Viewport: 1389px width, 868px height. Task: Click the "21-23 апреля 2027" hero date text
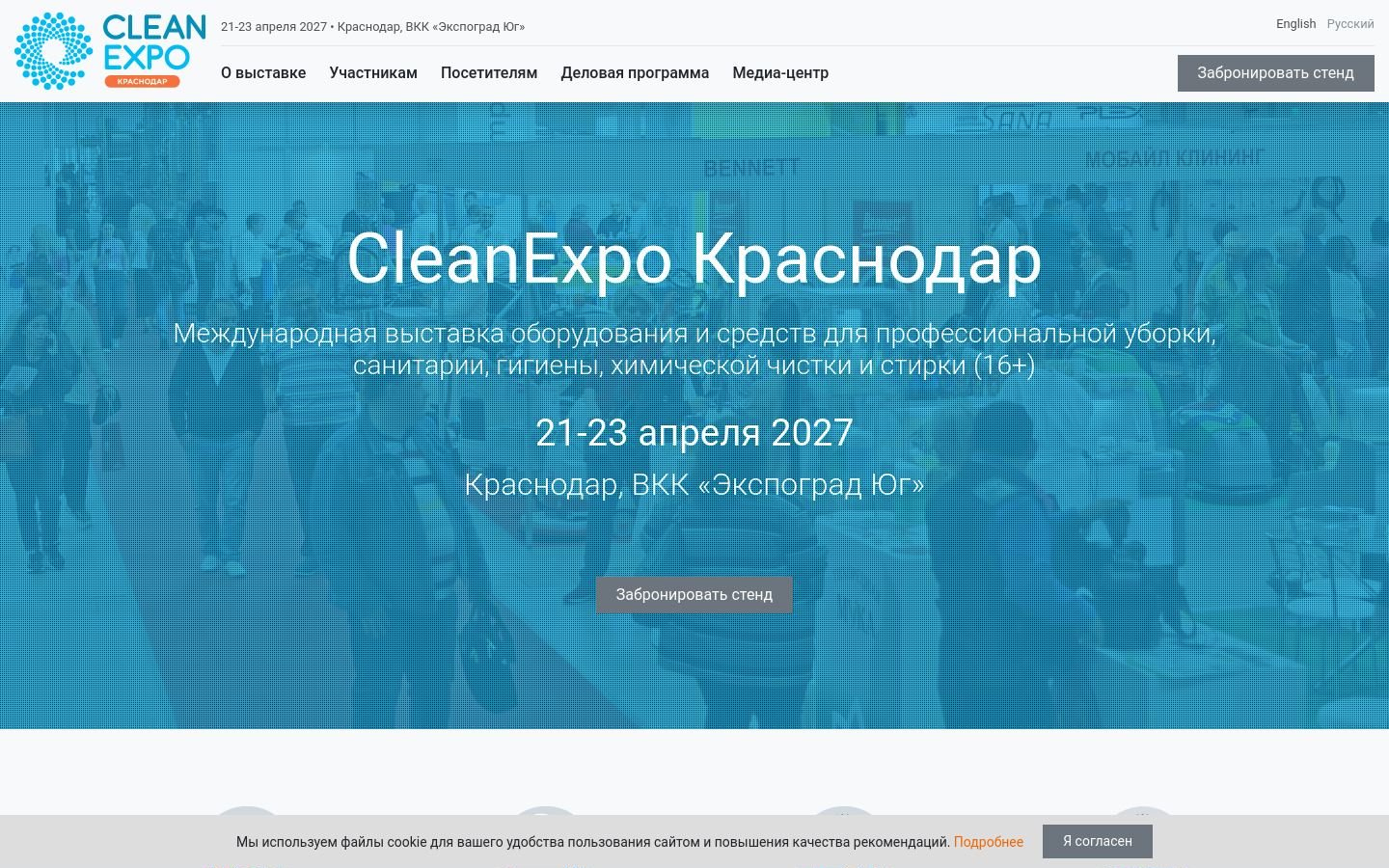[694, 433]
